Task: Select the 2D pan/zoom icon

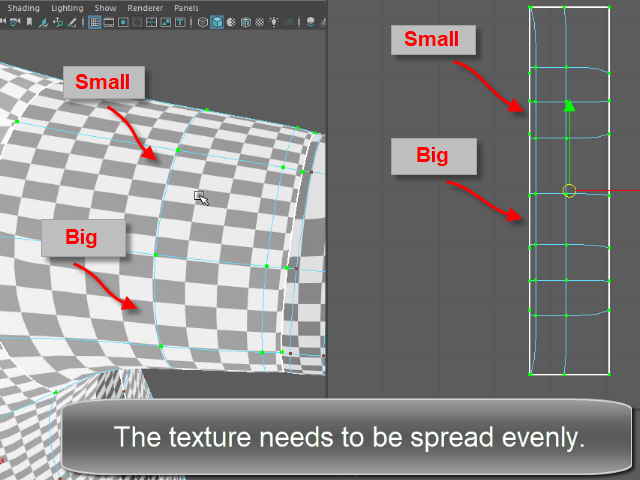Action: click(57, 21)
